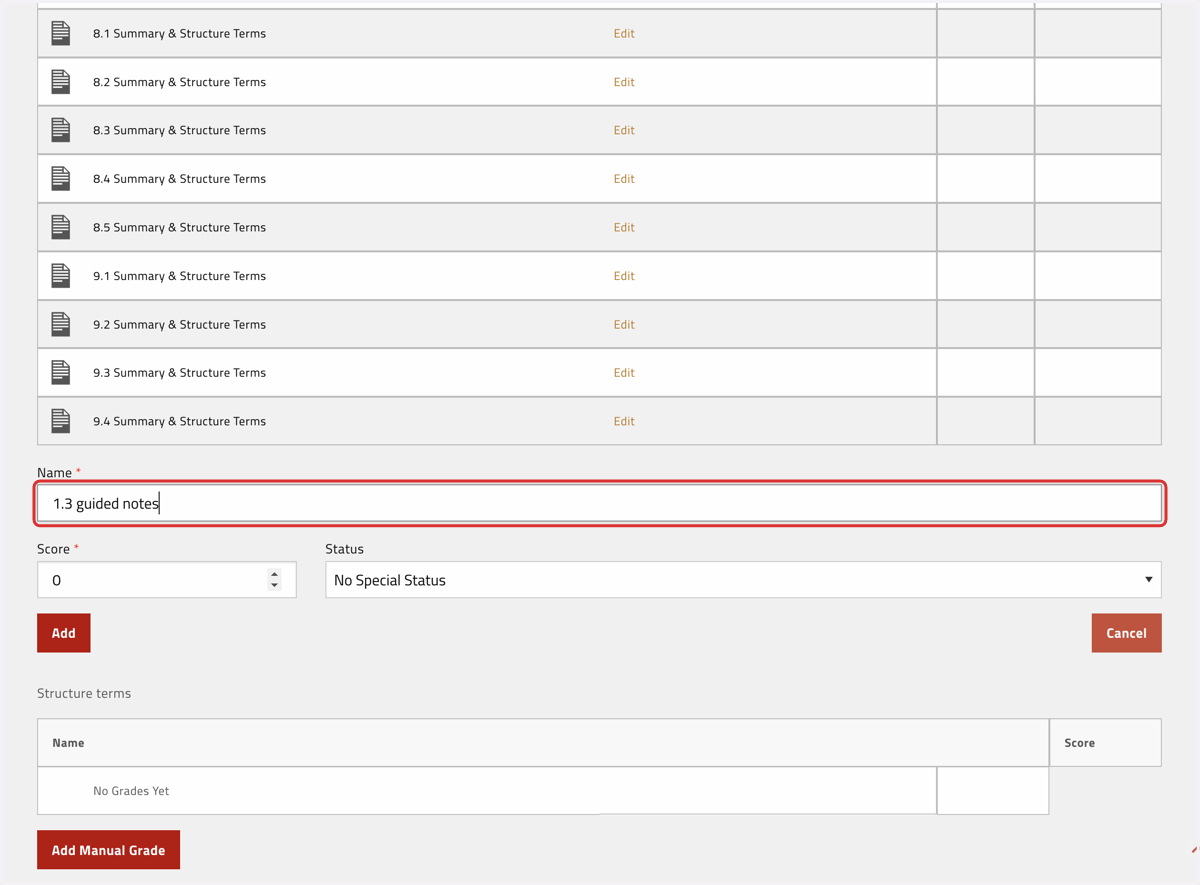Image resolution: width=1200 pixels, height=885 pixels.
Task: Edit the 8.4 Summary & Structure Terms grade
Action: (x=624, y=179)
